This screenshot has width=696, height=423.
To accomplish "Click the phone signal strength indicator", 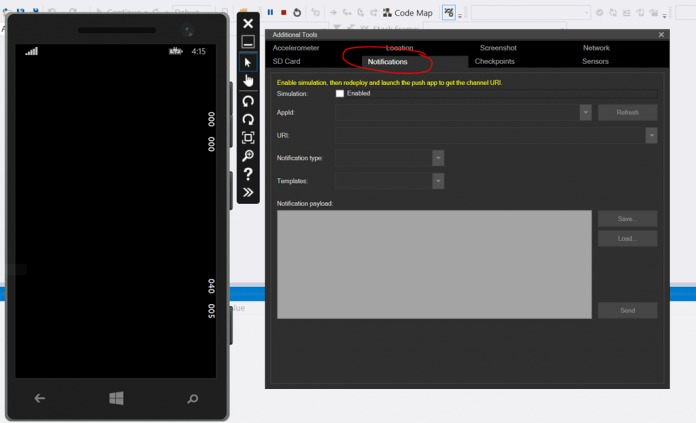I will (32, 51).
